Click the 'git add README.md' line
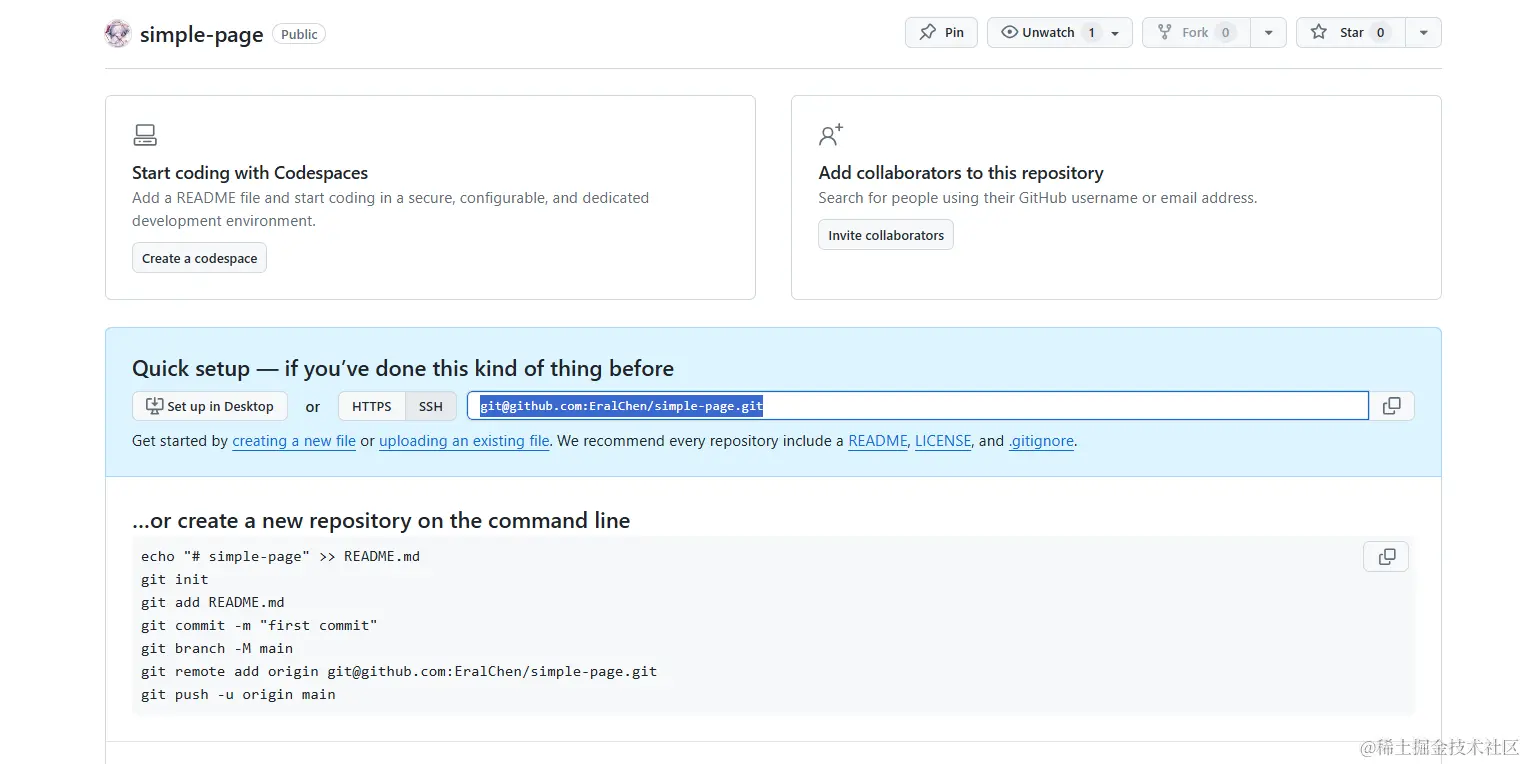 click(x=213, y=602)
